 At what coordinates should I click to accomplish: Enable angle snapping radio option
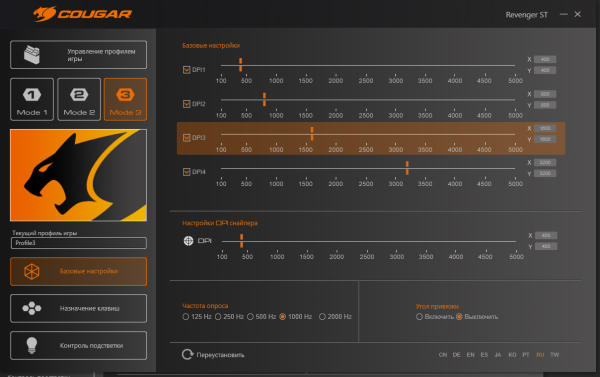point(419,317)
